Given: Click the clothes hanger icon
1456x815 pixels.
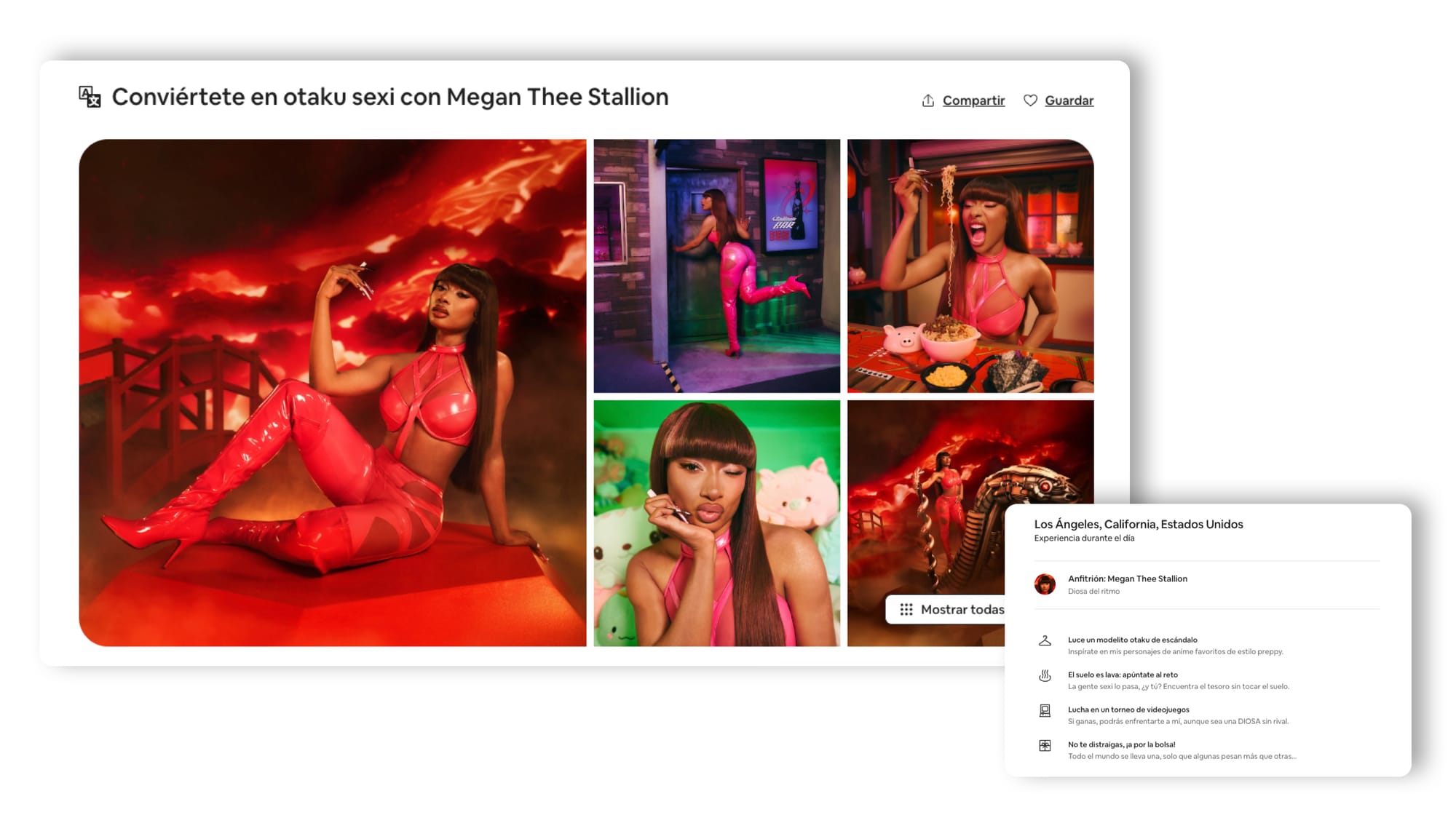Looking at the screenshot, I should 1045,641.
